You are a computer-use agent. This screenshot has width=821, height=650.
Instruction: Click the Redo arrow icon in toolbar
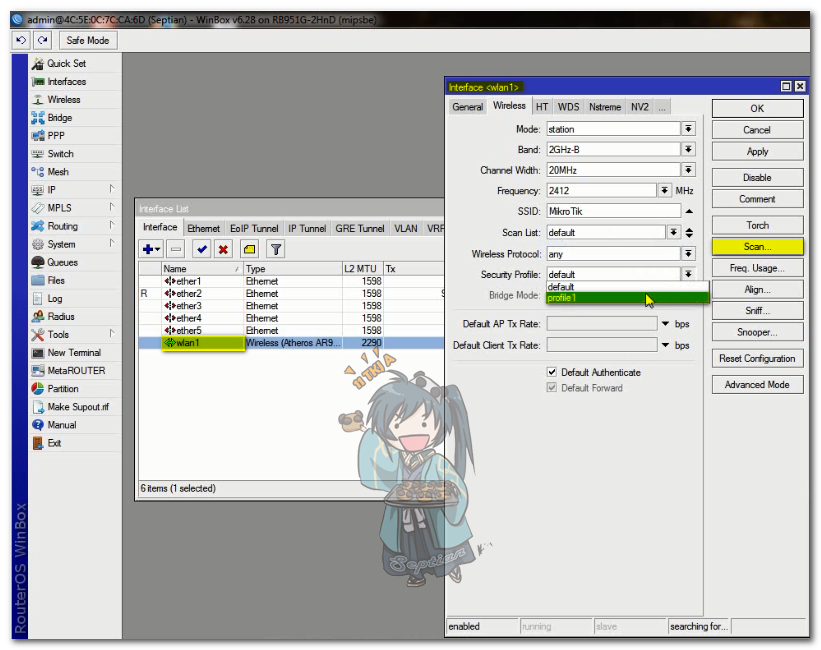pyautogui.click(x=43, y=40)
